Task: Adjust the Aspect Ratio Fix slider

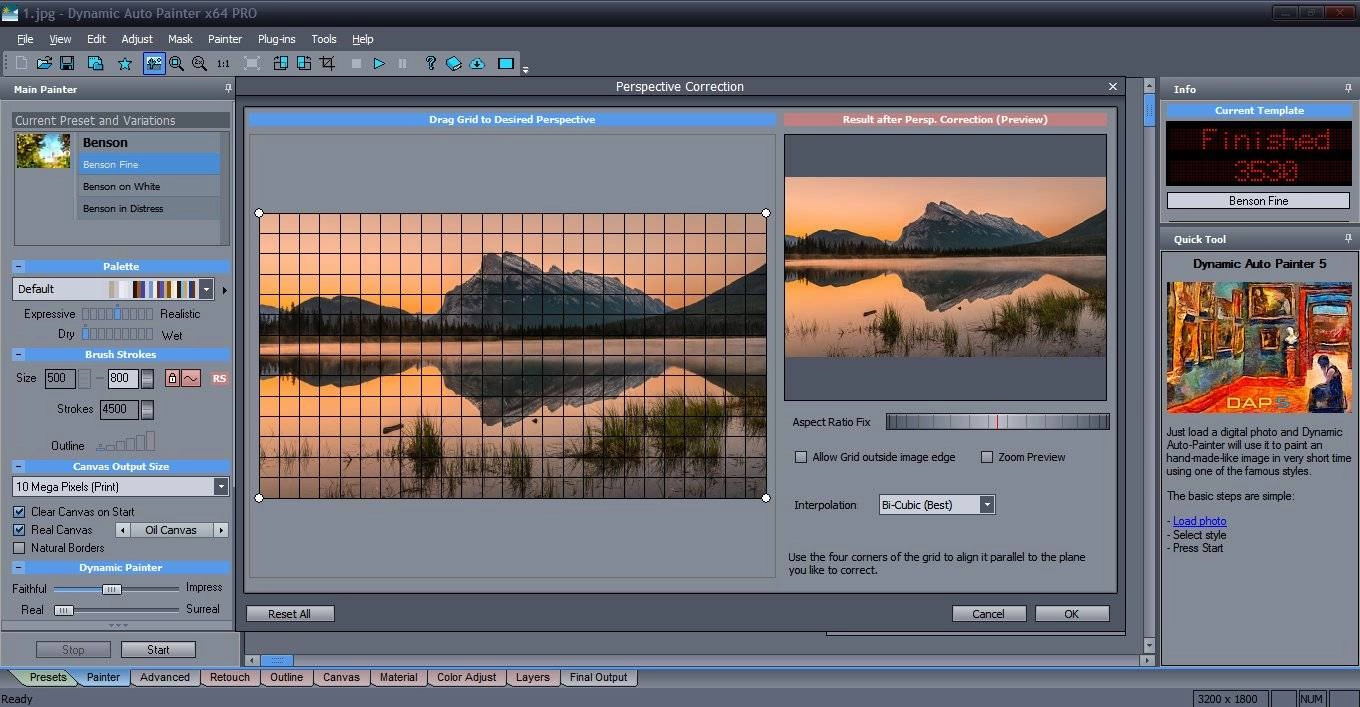Action: coord(998,422)
